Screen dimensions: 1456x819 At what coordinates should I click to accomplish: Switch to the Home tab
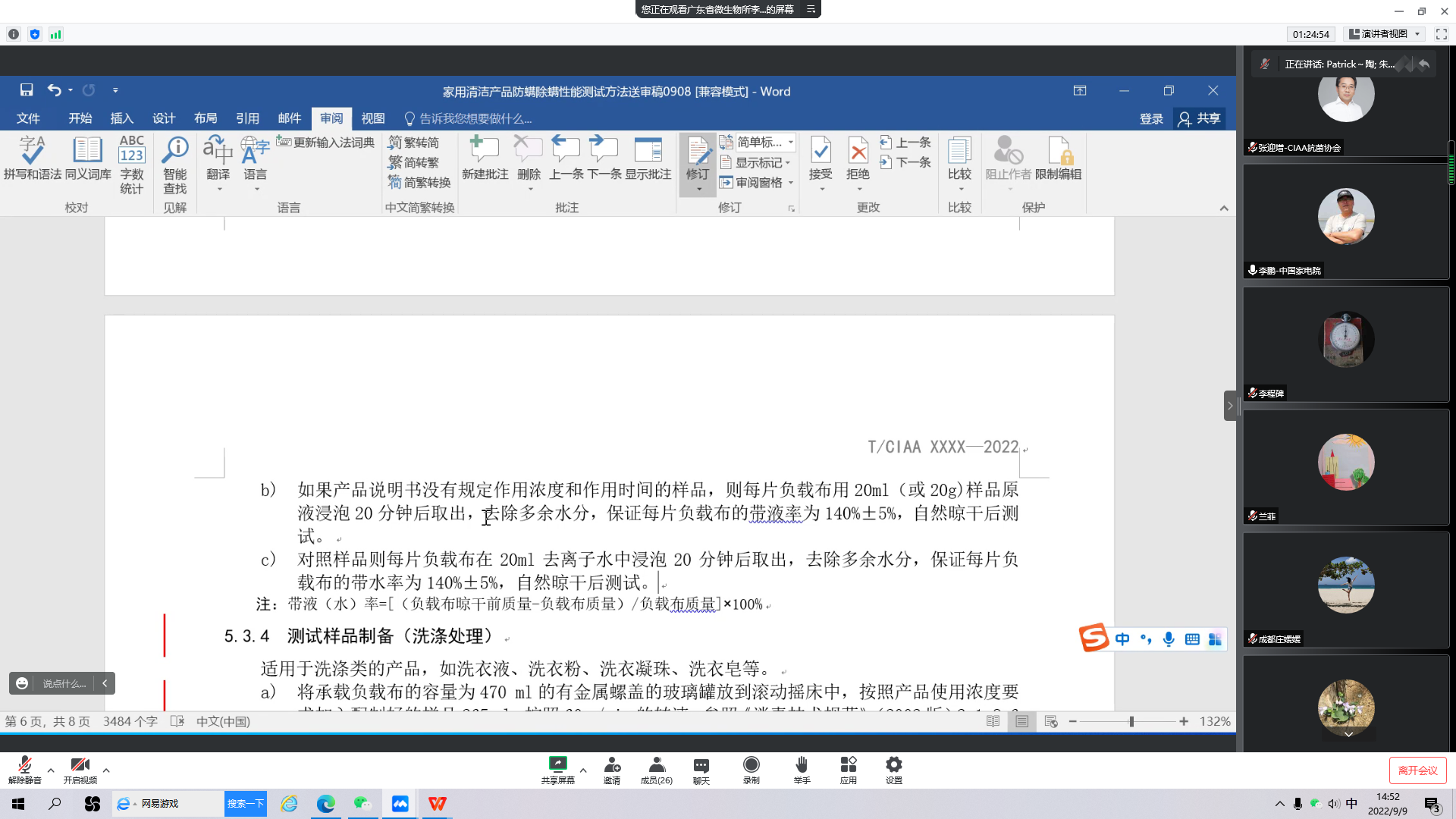[80, 118]
